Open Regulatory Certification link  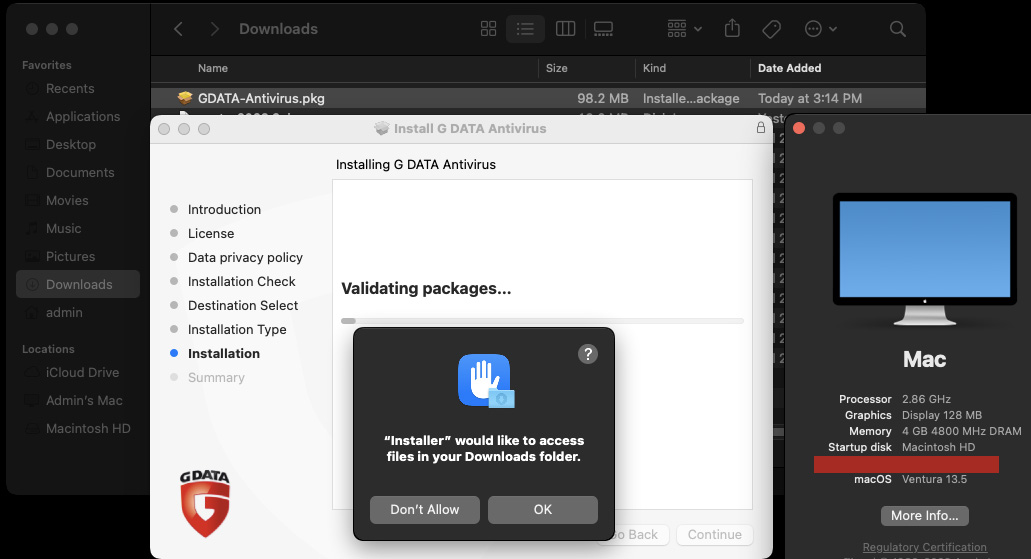tap(924, 547)
